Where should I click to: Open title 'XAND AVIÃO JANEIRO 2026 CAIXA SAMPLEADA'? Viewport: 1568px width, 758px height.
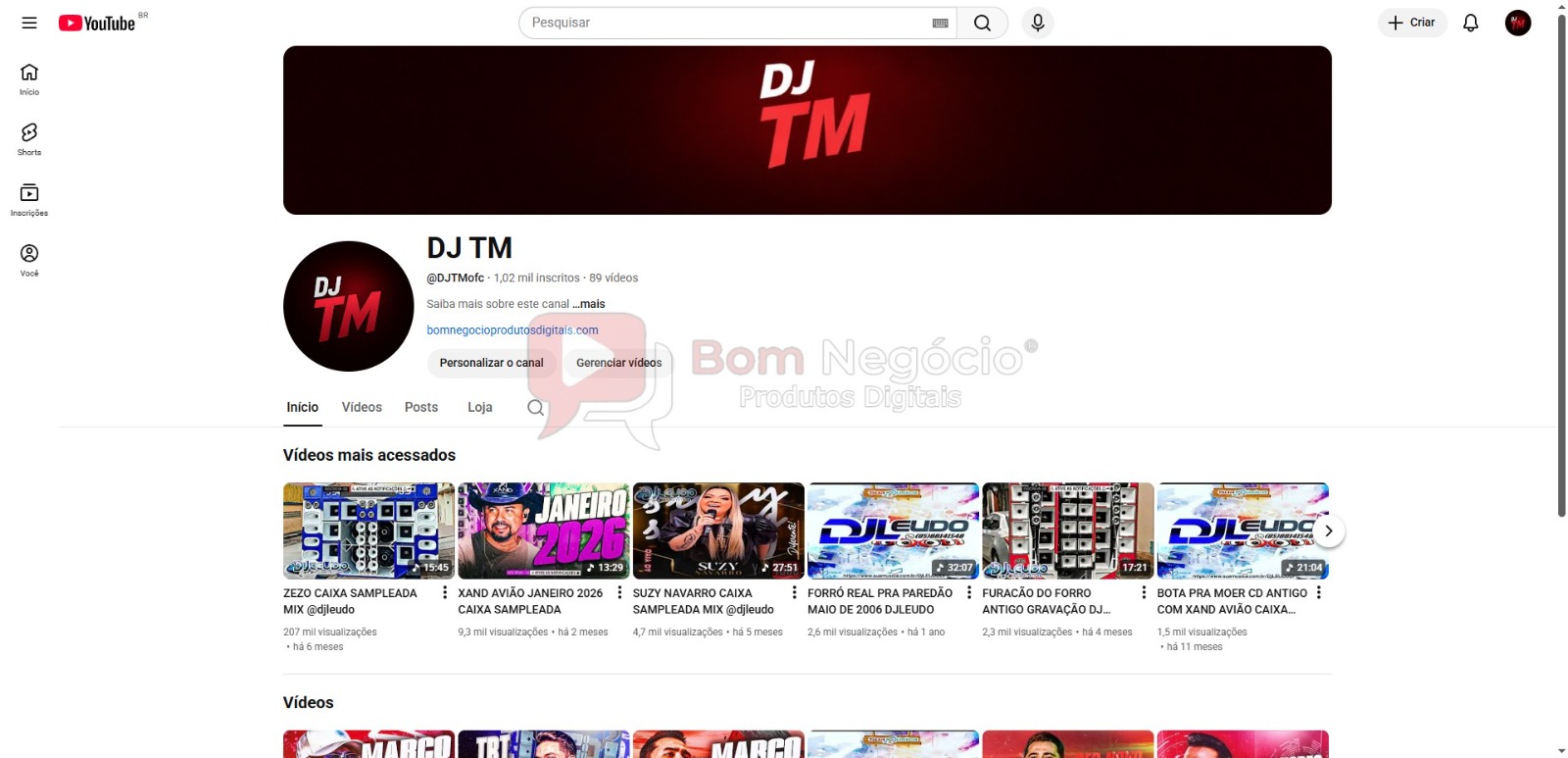coord(530,601)
